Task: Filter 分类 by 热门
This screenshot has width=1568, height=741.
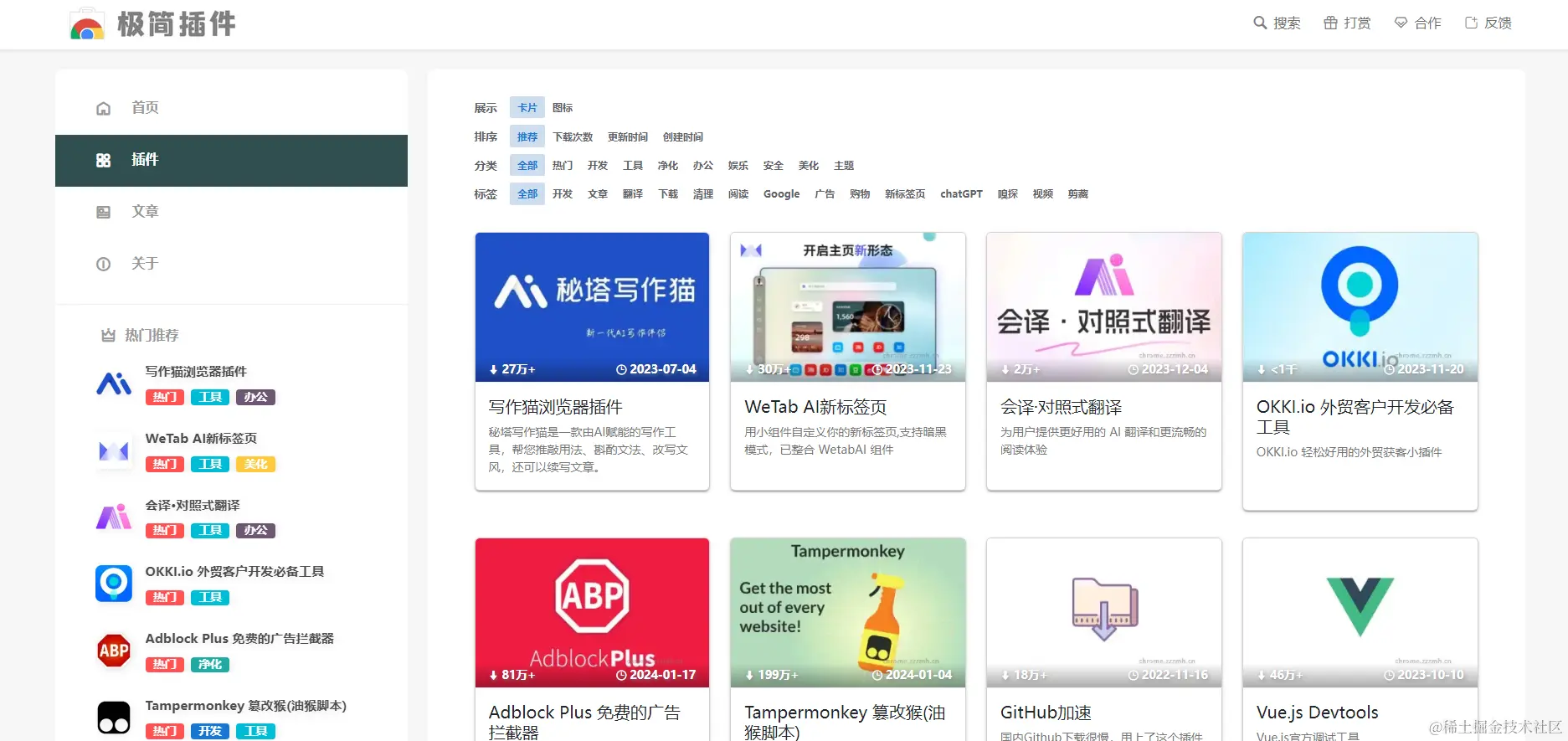Action: pyautogui.click(x=563, y=165)
